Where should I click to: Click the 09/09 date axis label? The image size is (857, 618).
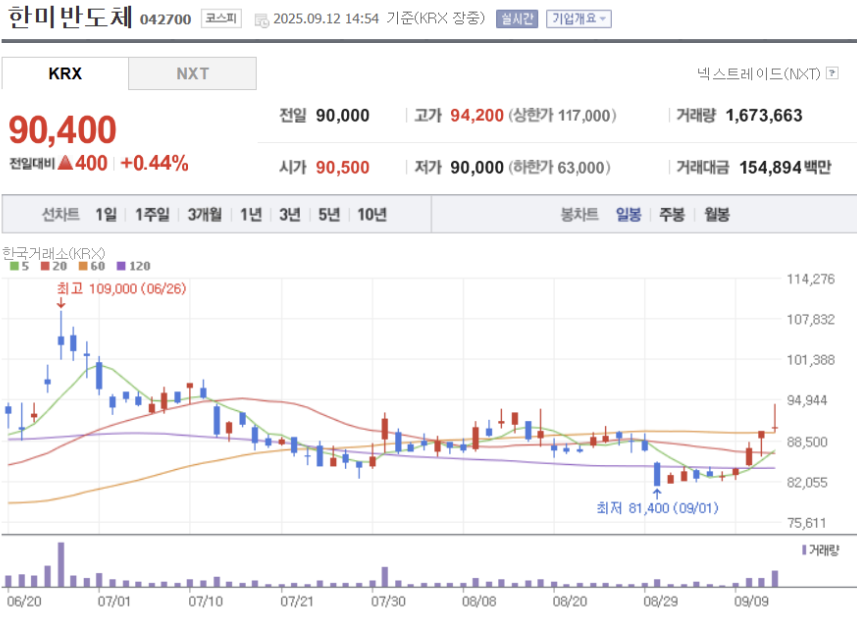point(751,602)
